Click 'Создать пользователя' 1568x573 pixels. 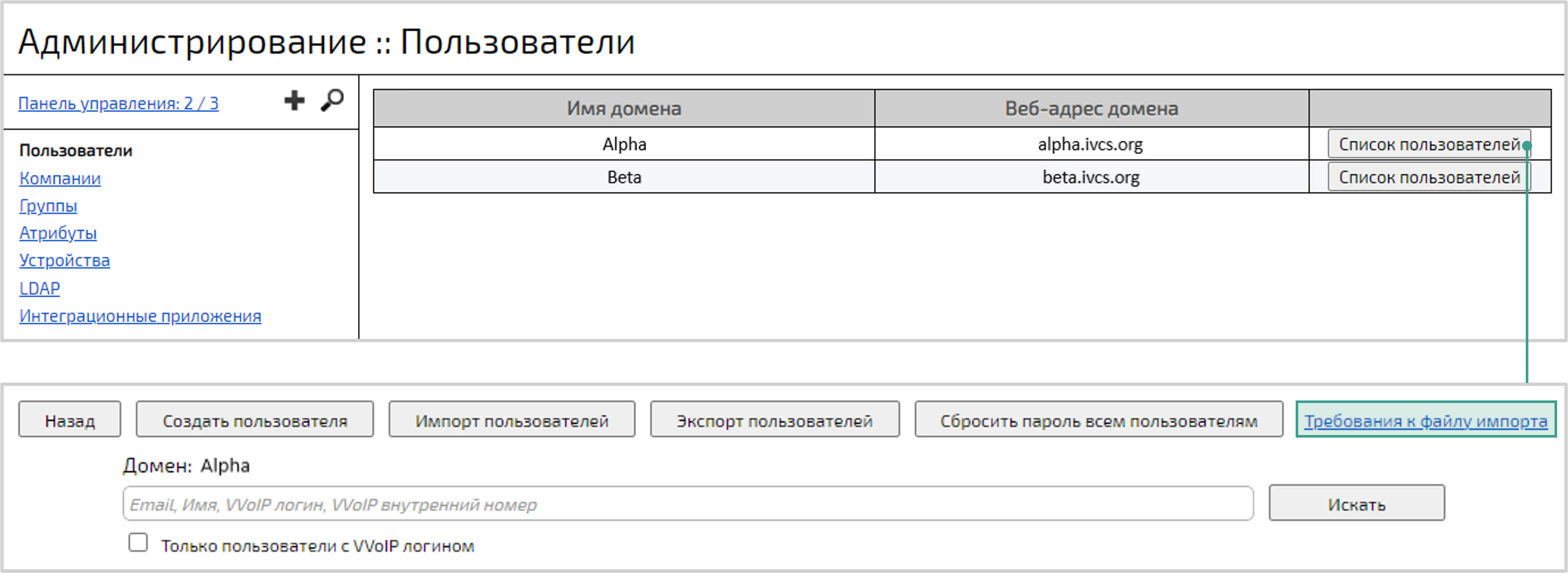click(x=256, y=419)
